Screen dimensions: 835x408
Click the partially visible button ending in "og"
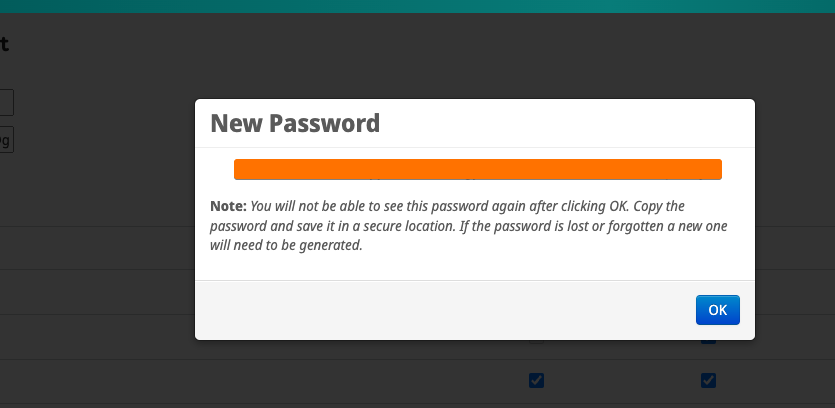coord(6,140)
